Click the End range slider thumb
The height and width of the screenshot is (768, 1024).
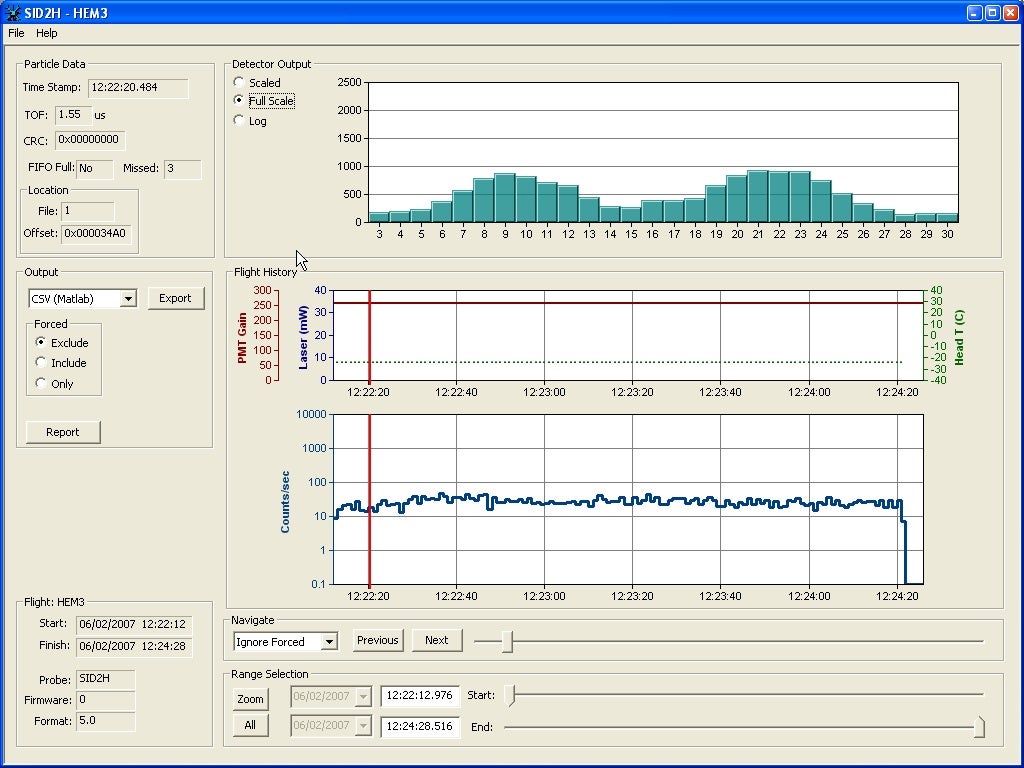979,727
